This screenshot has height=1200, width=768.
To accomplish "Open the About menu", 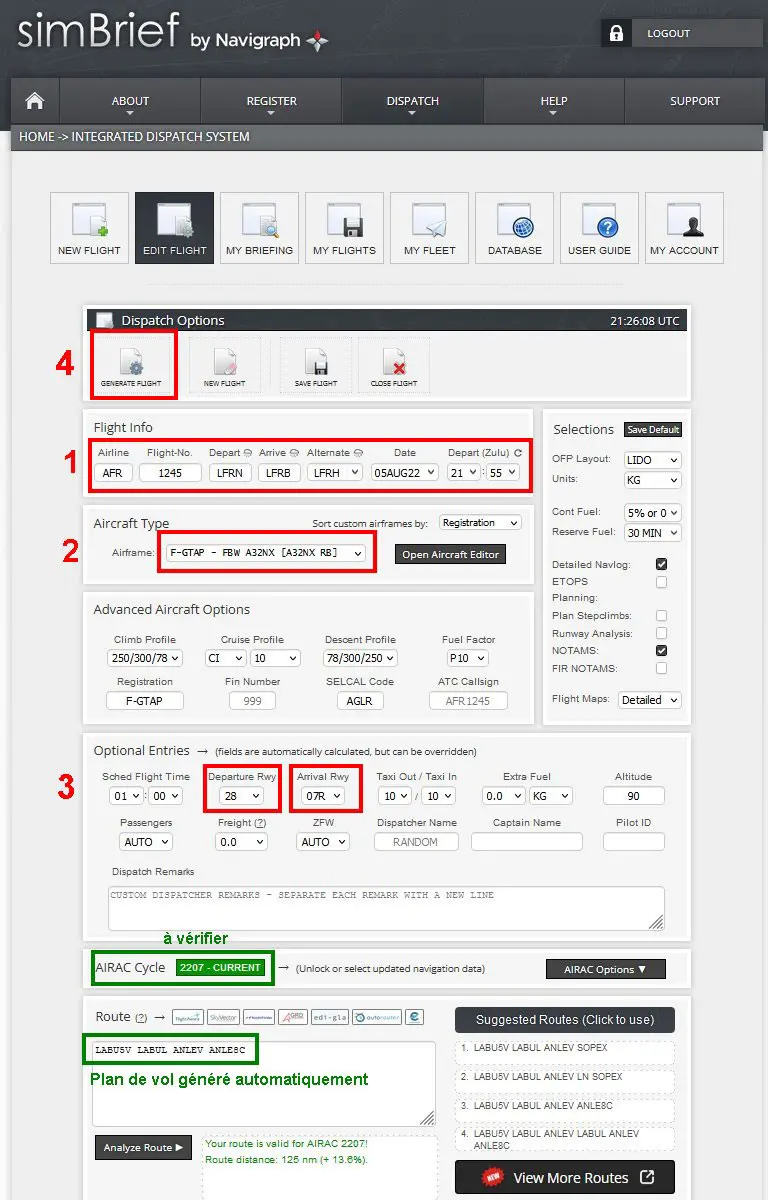I will pyautogui.click(x=130, y=101).
